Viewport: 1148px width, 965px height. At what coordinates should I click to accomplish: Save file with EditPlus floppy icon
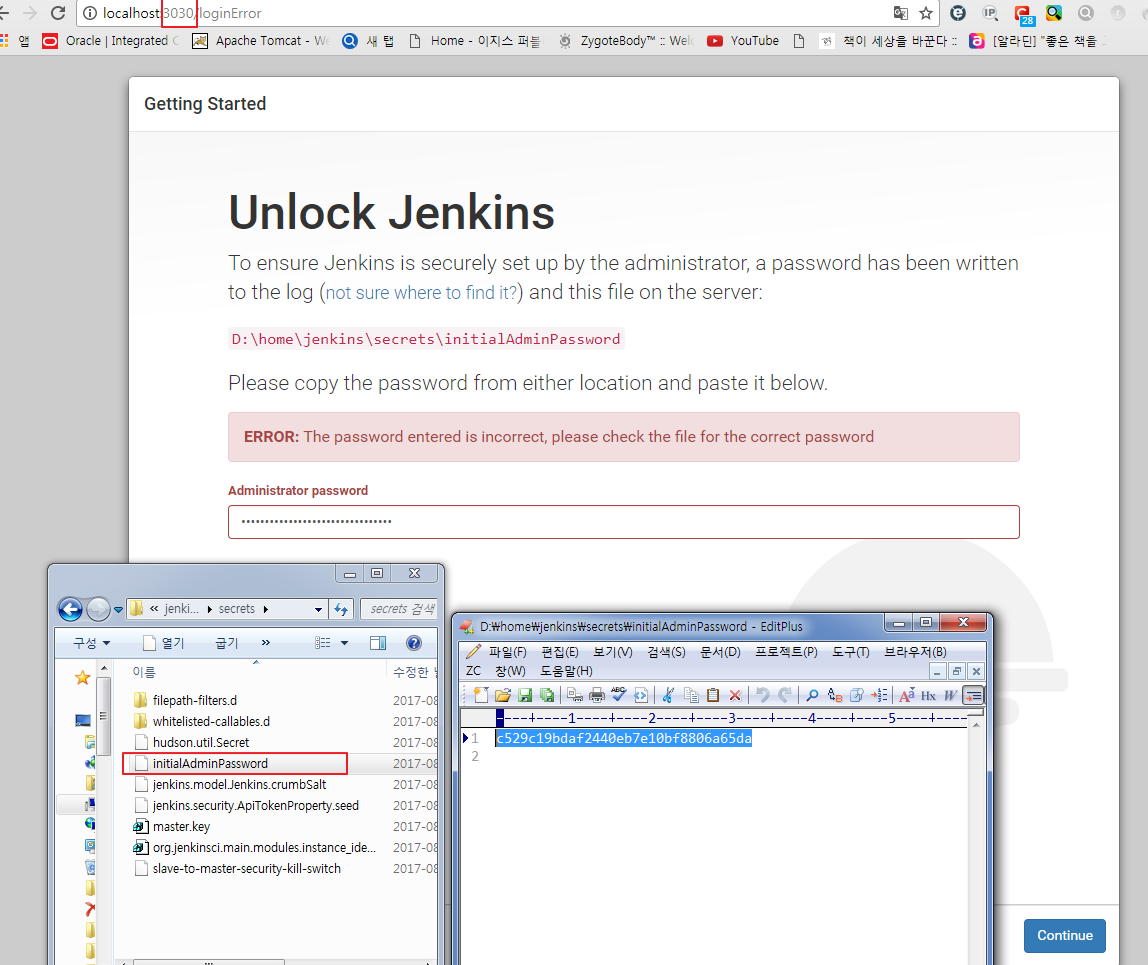525,696
